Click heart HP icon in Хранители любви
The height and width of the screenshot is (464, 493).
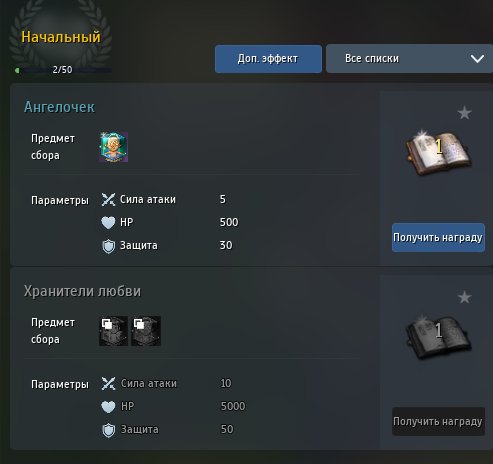[x=108, y=406]
